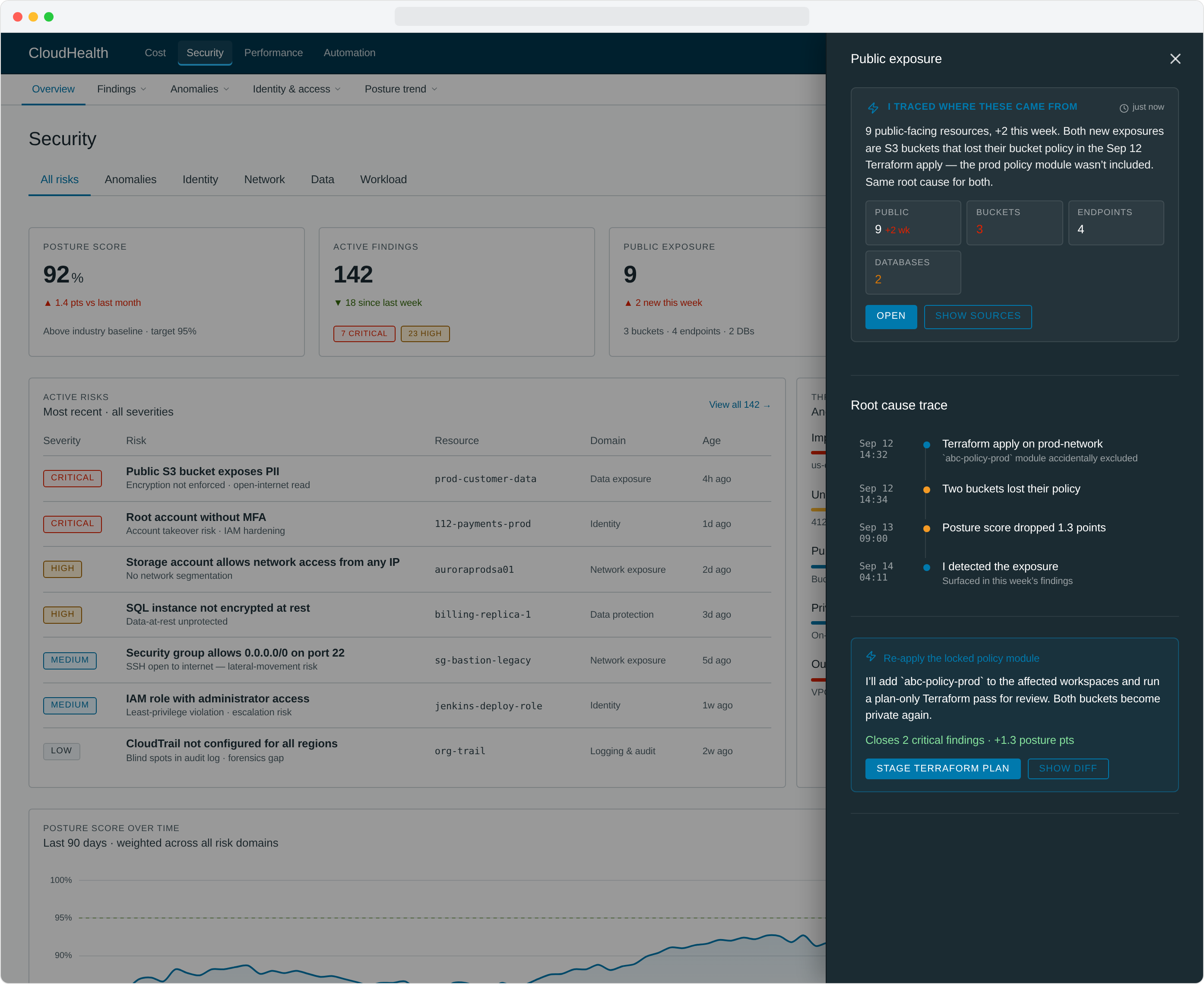
Task: Click the lightning icon beside 'Re-apply the locked policy module'
Action: [x=871, y=657]
